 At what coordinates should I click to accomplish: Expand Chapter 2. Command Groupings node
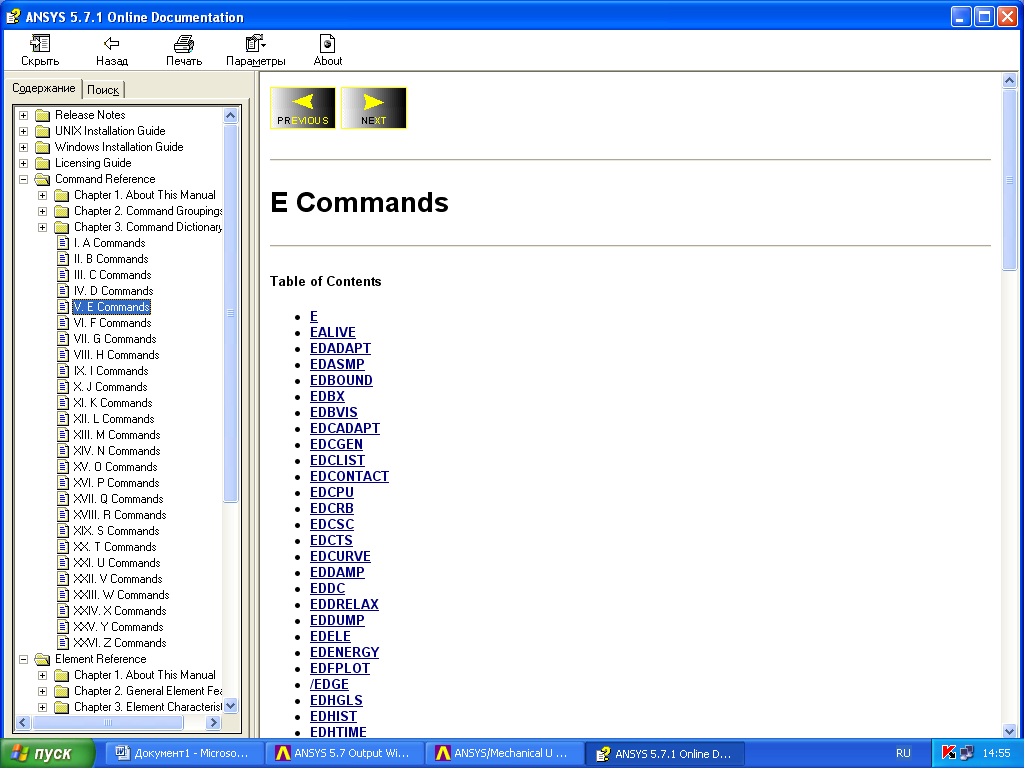42,211
